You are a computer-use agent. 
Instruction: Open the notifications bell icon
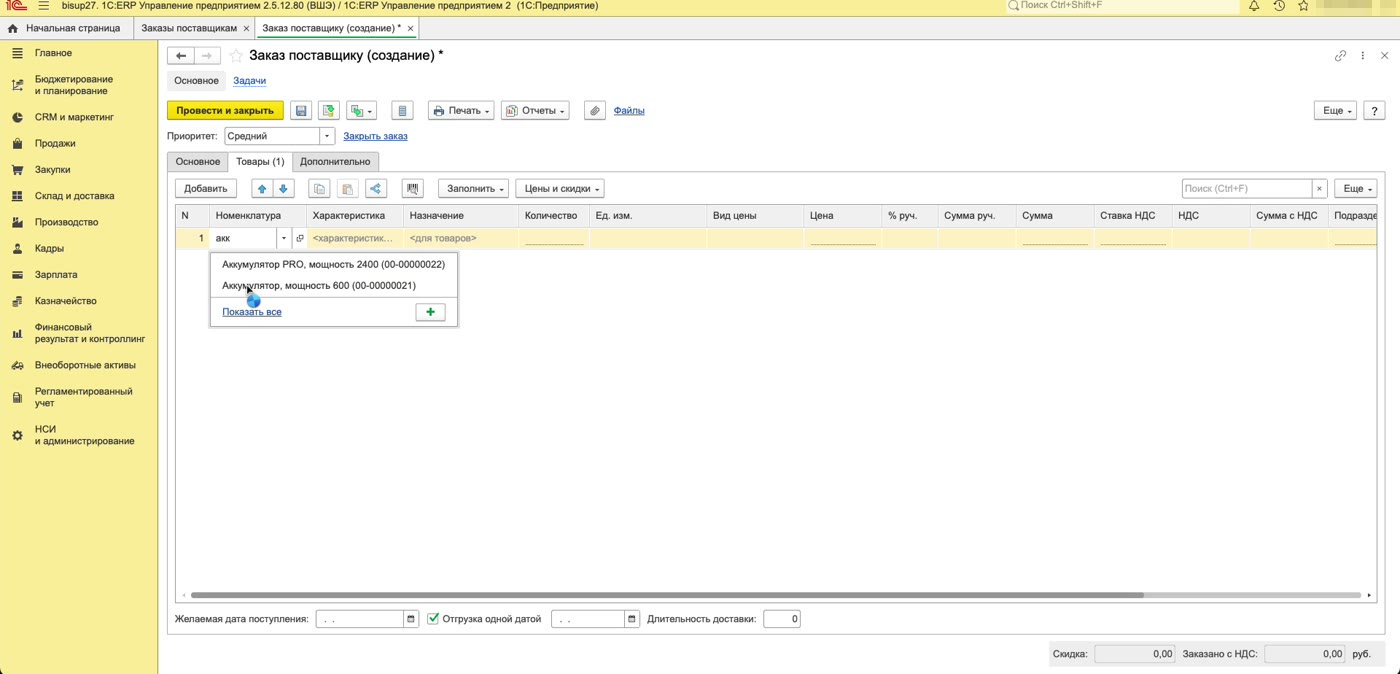[1254, 6]
